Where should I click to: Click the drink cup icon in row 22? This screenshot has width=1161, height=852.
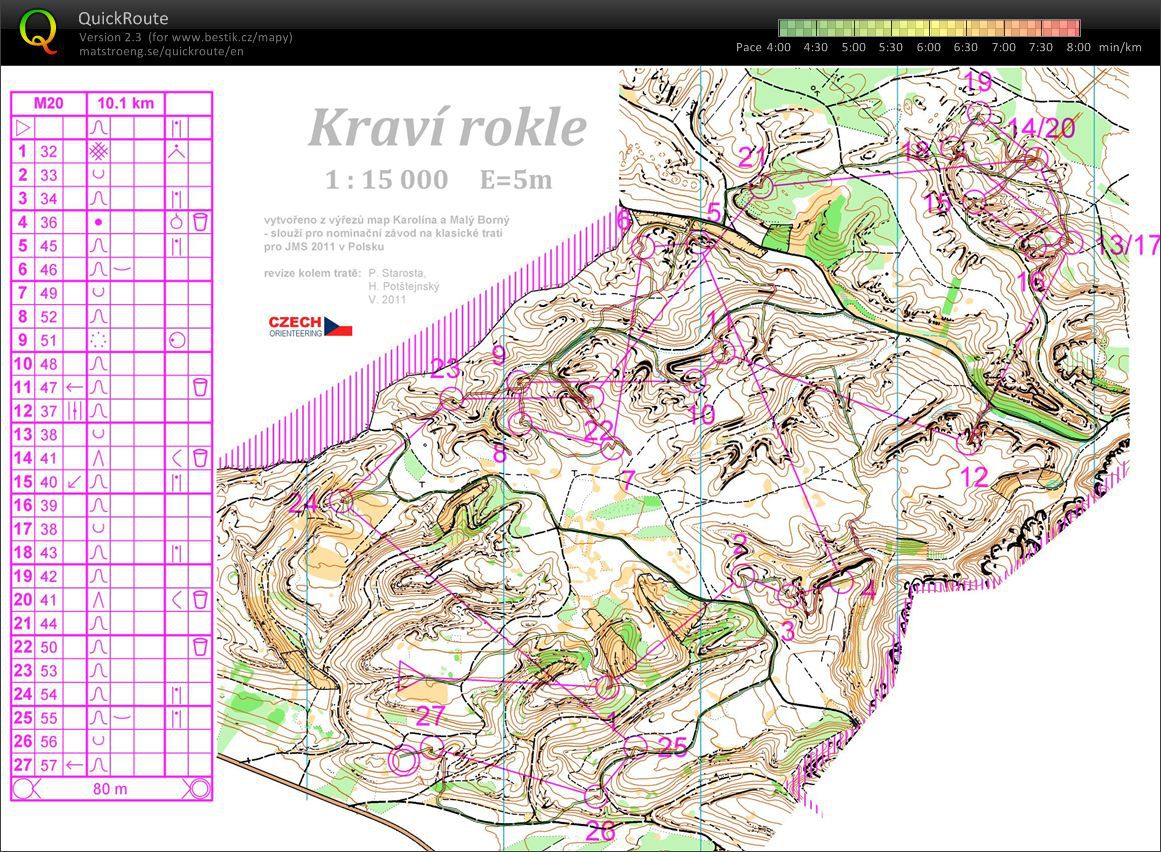(200, 647)
